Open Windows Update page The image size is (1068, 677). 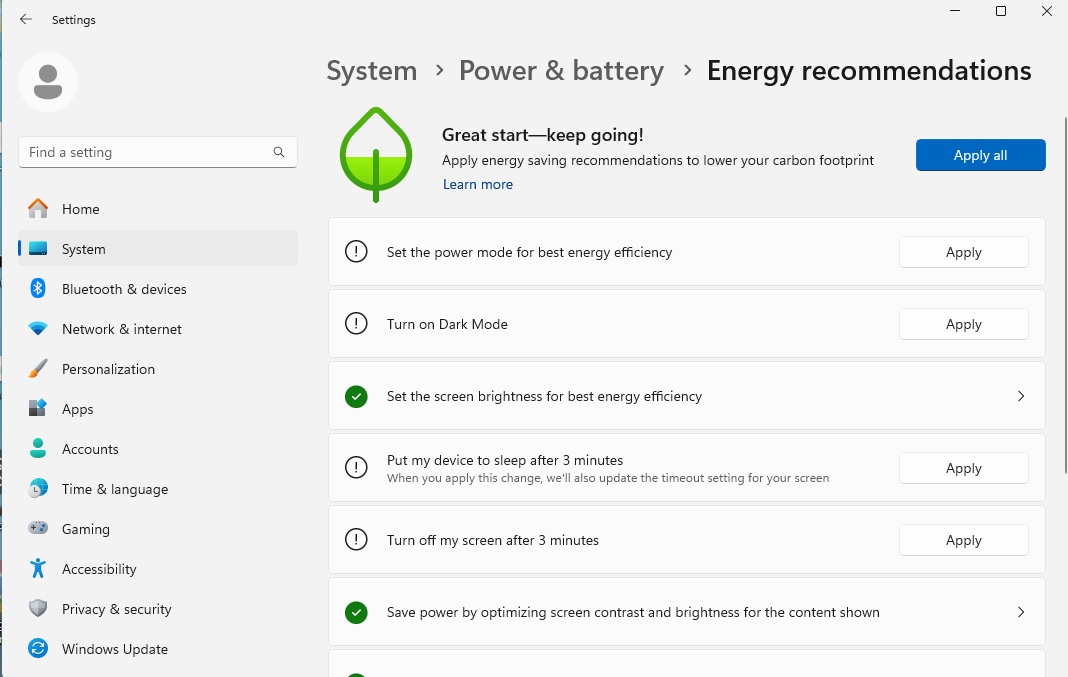(158, 648)
